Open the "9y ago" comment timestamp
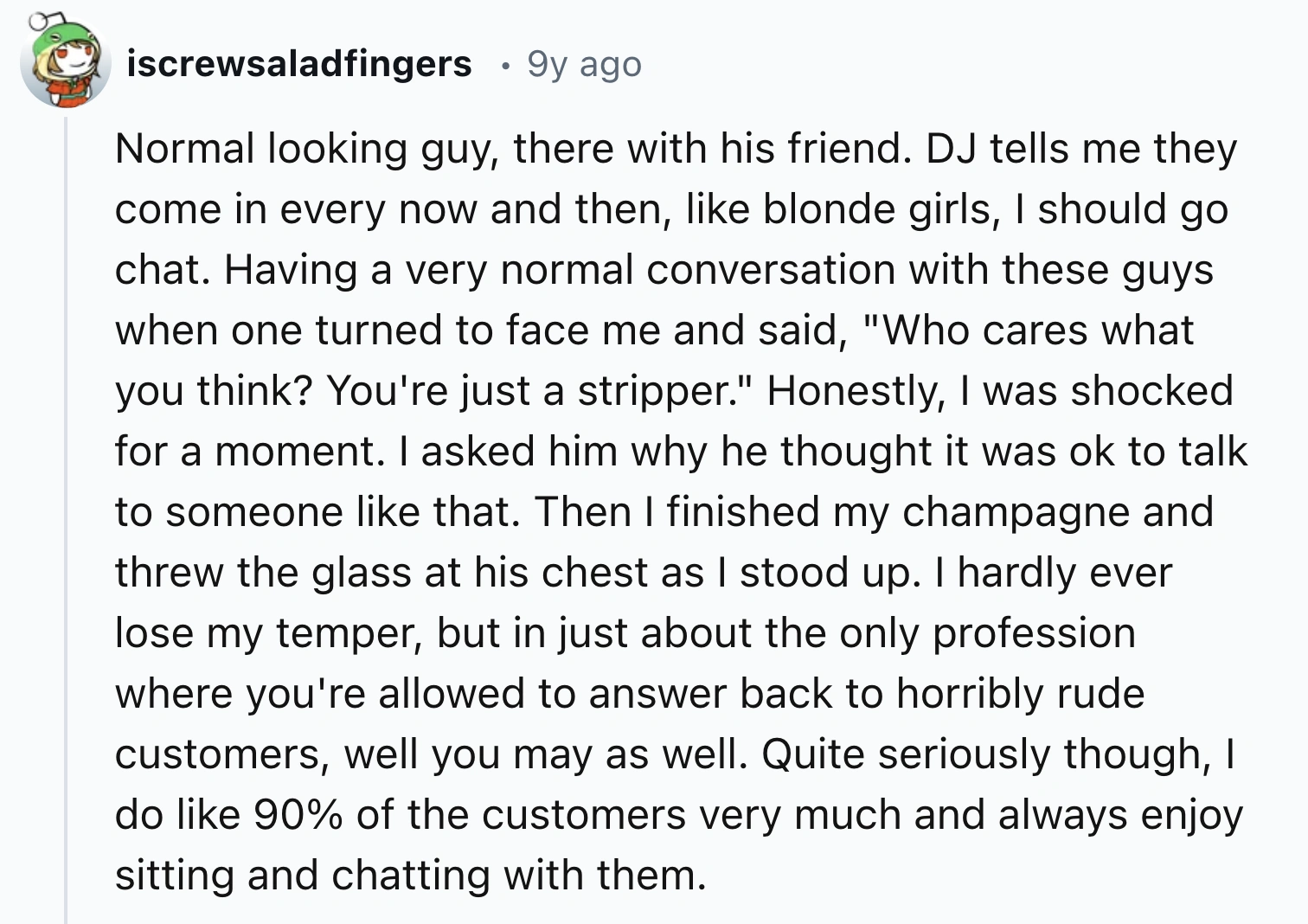Viewport: 1308px width, 924px height. [x=585, y=65]
